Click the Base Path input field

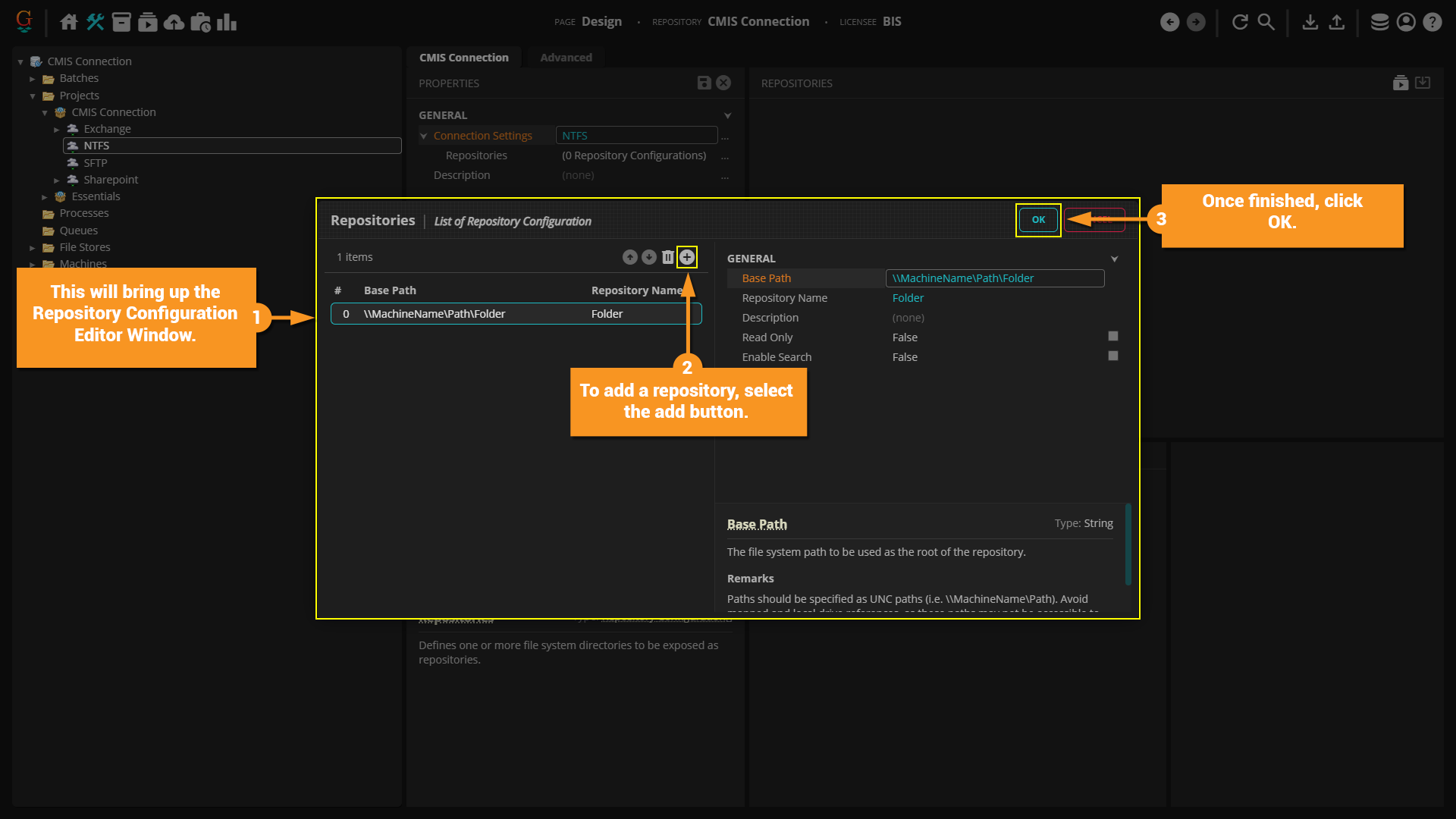click(994, 278)
